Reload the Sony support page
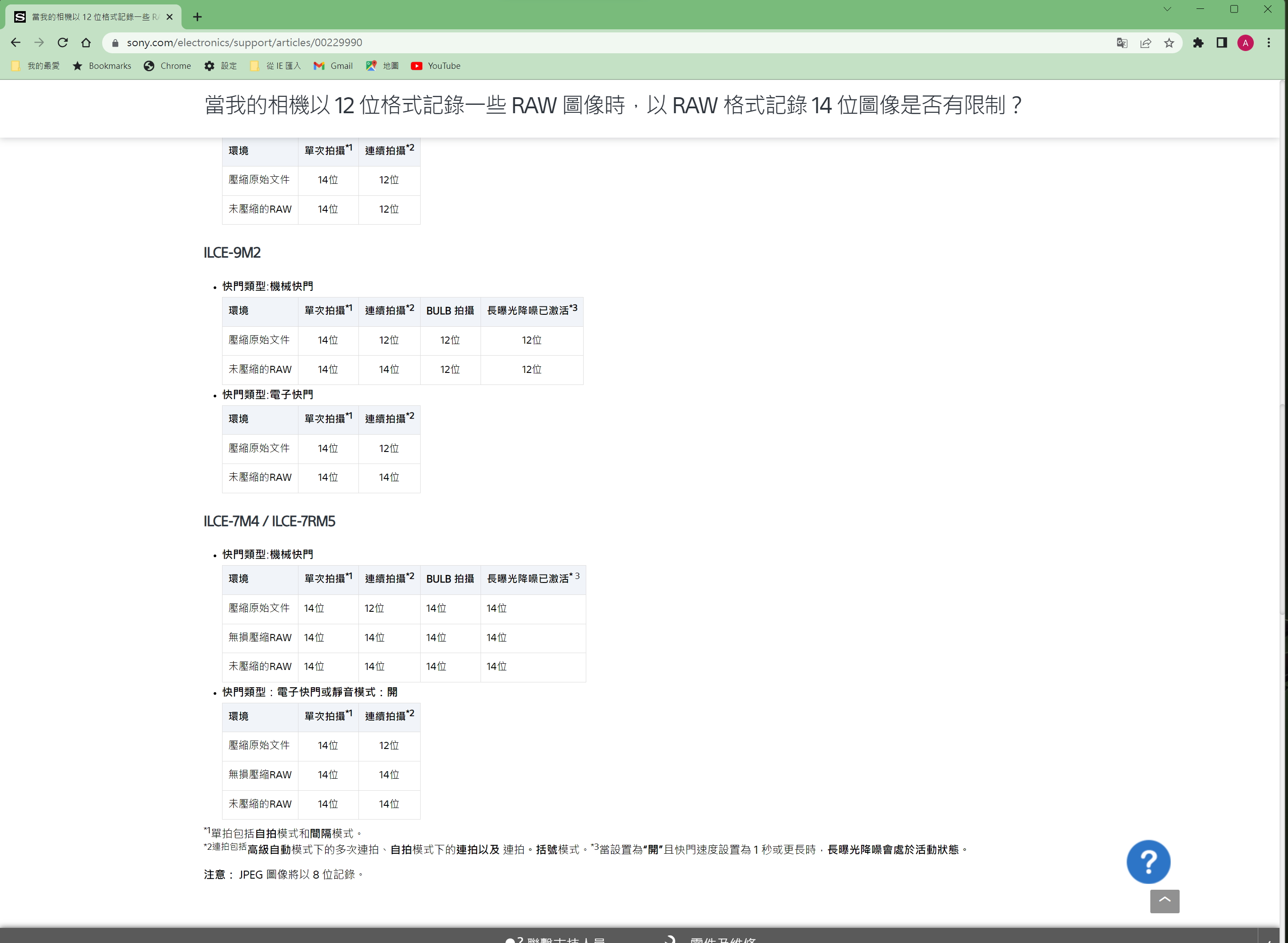 pos(63,42)
